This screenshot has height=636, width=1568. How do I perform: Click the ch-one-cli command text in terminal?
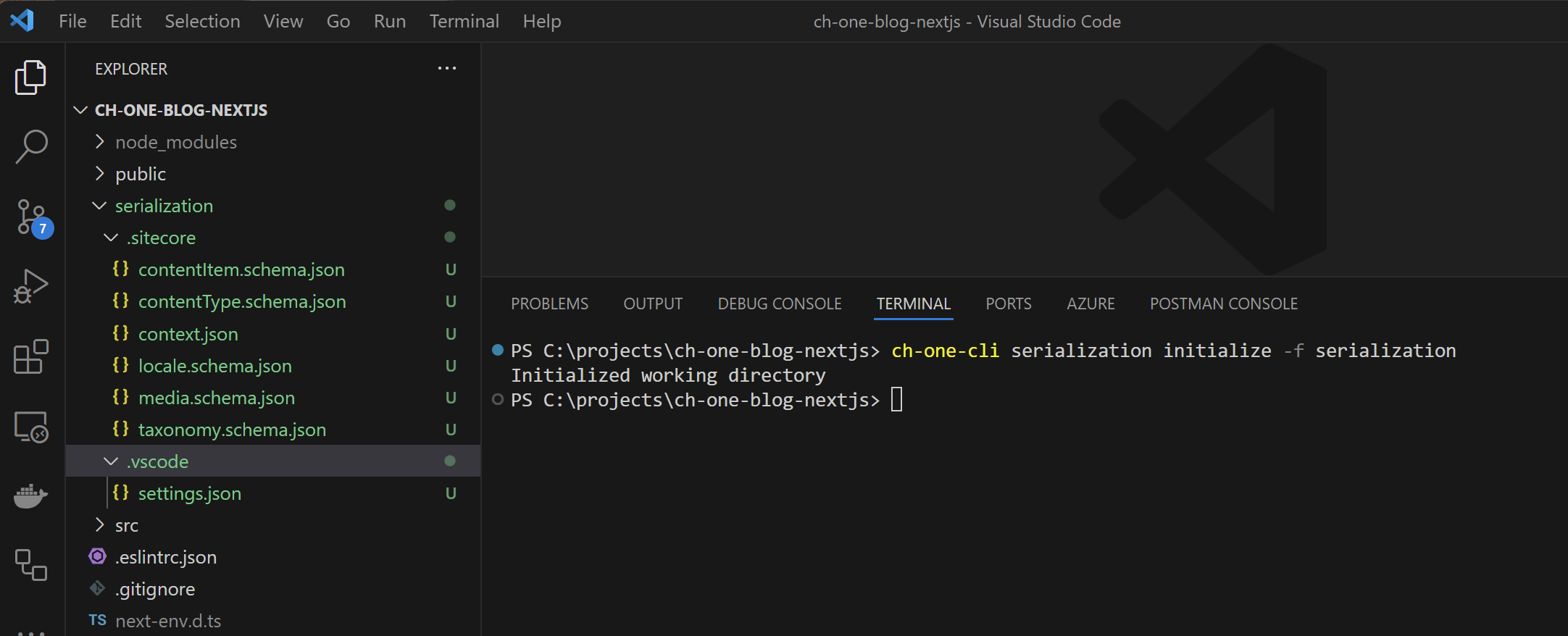[945, 351]
